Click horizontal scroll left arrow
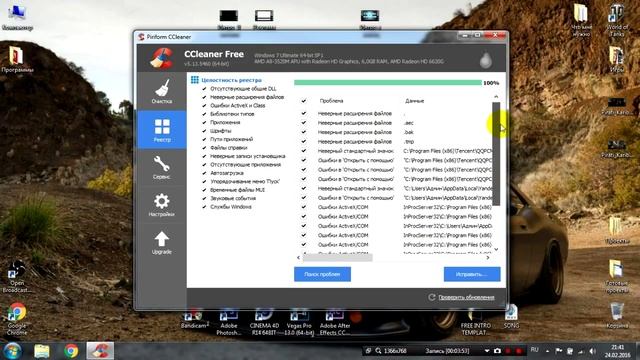 (x=298, y=258)
